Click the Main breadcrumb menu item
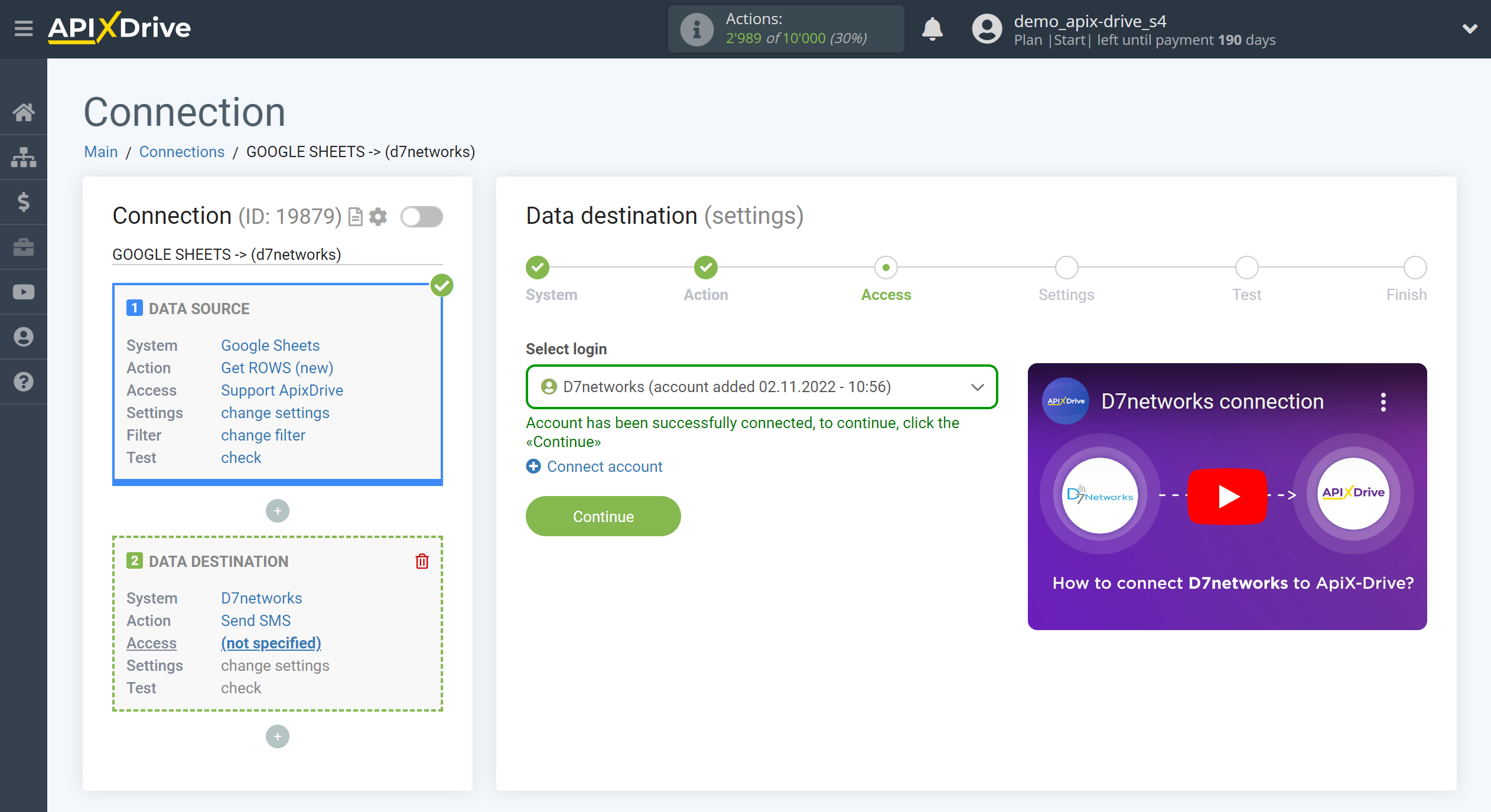Screen dimensions: 1491x812 tap(100, 152)
